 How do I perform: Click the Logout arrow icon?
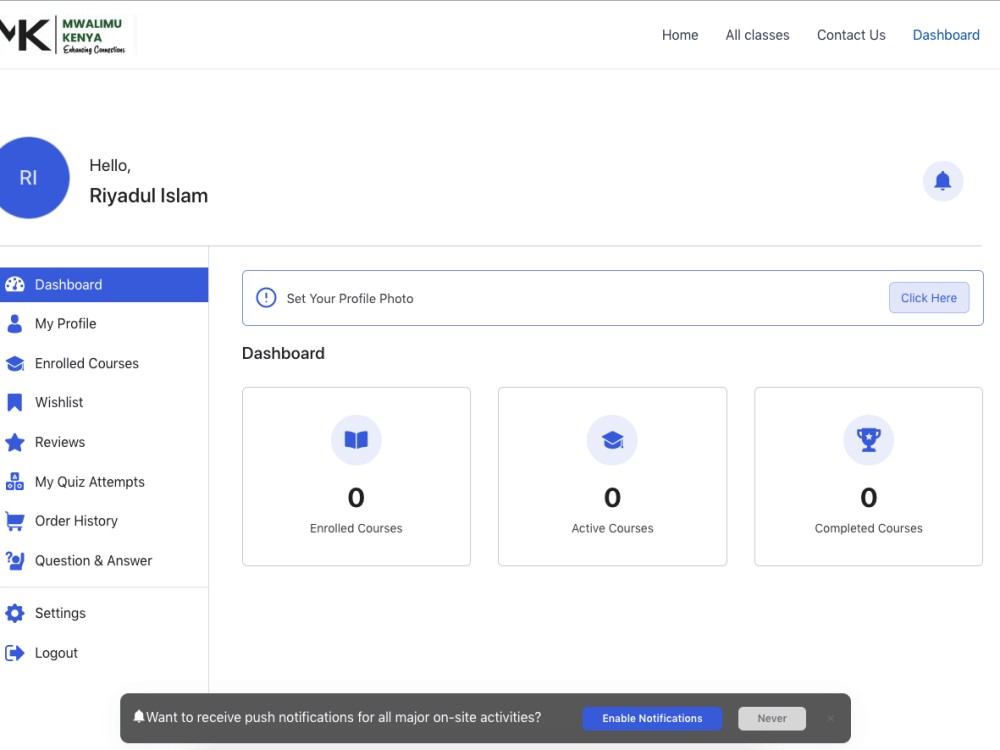click(x=15, y=653)
